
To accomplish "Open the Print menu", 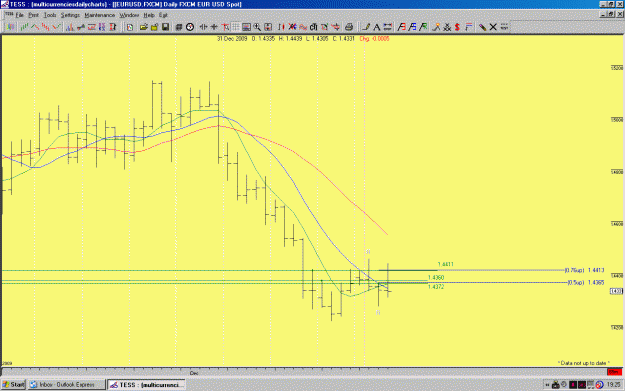I will click(x=33, y=15).
